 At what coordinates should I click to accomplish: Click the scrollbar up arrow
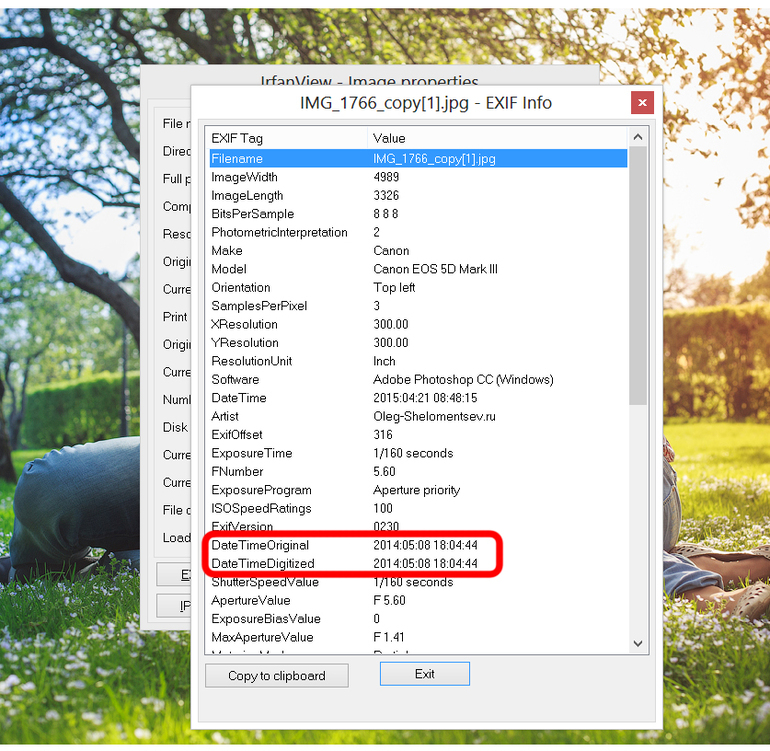pos(638,137)
